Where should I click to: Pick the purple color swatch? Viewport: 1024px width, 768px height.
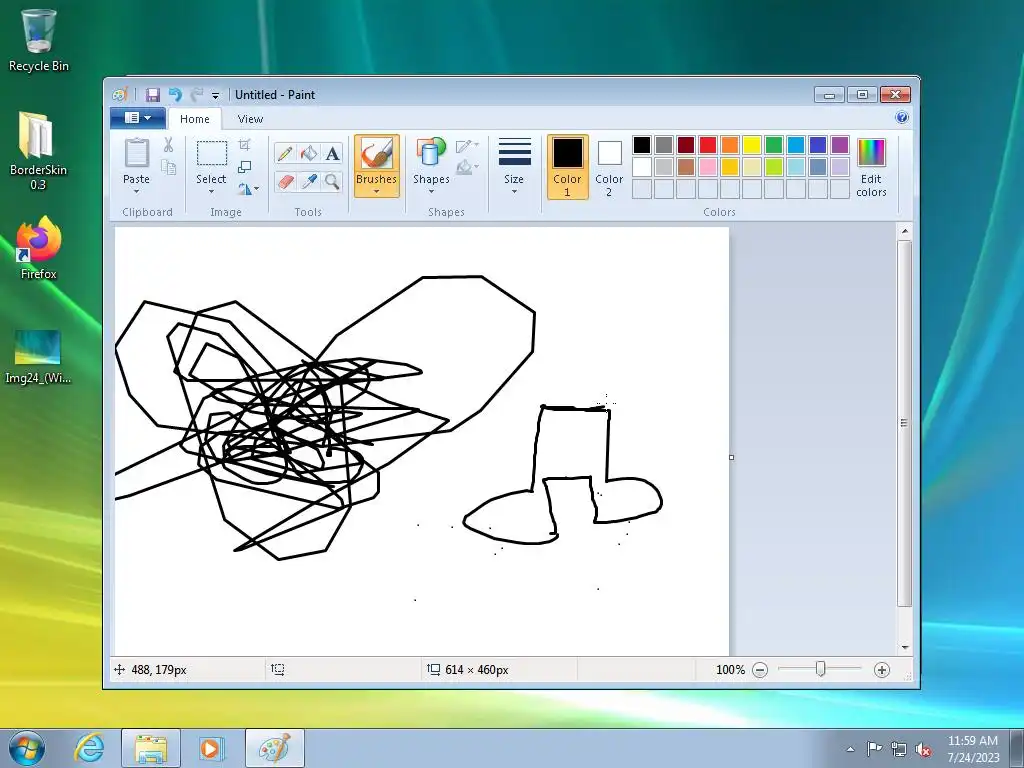[x=840, y=145]
